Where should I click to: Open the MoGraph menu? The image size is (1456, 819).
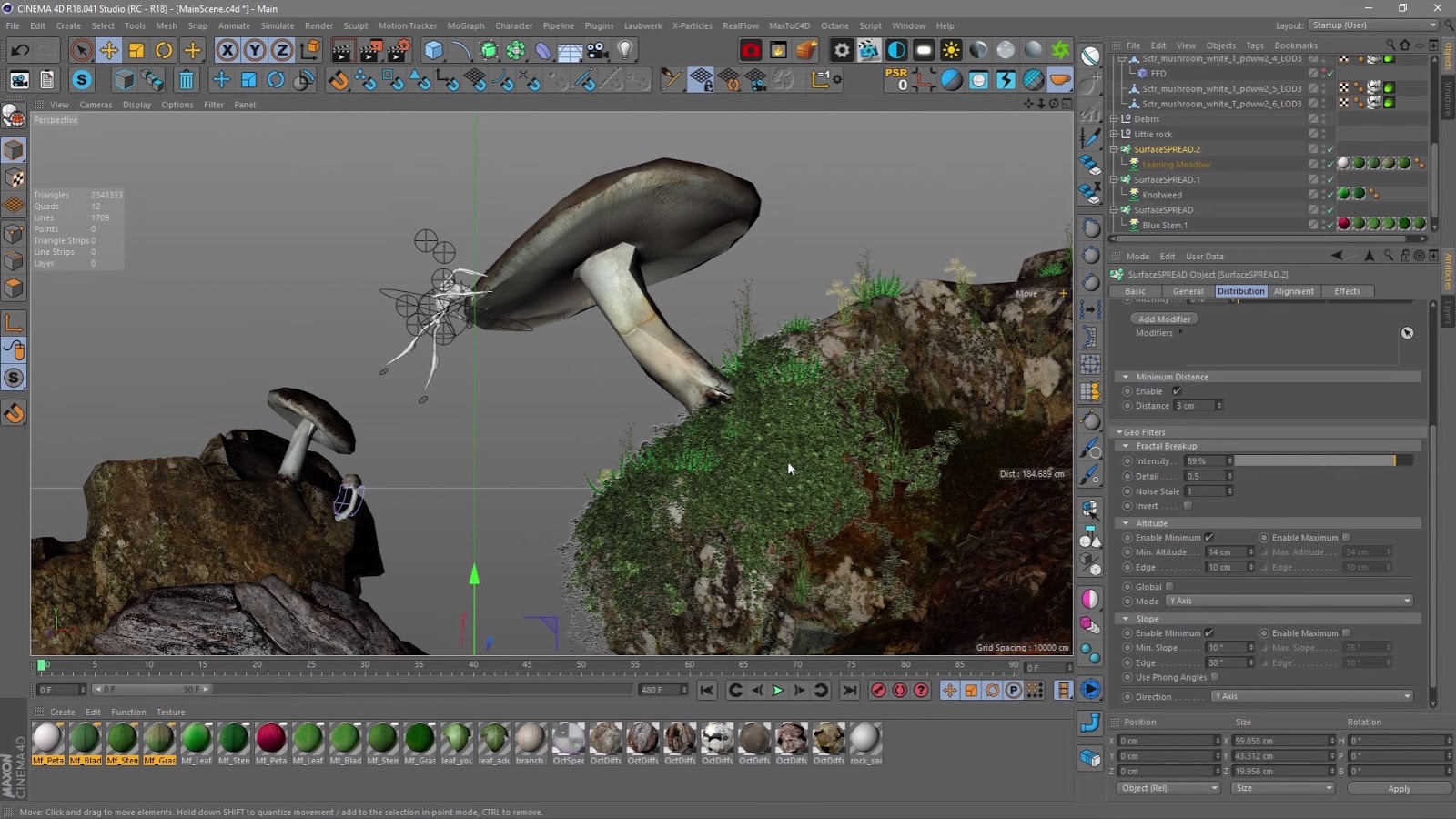[x=465, y=25]
